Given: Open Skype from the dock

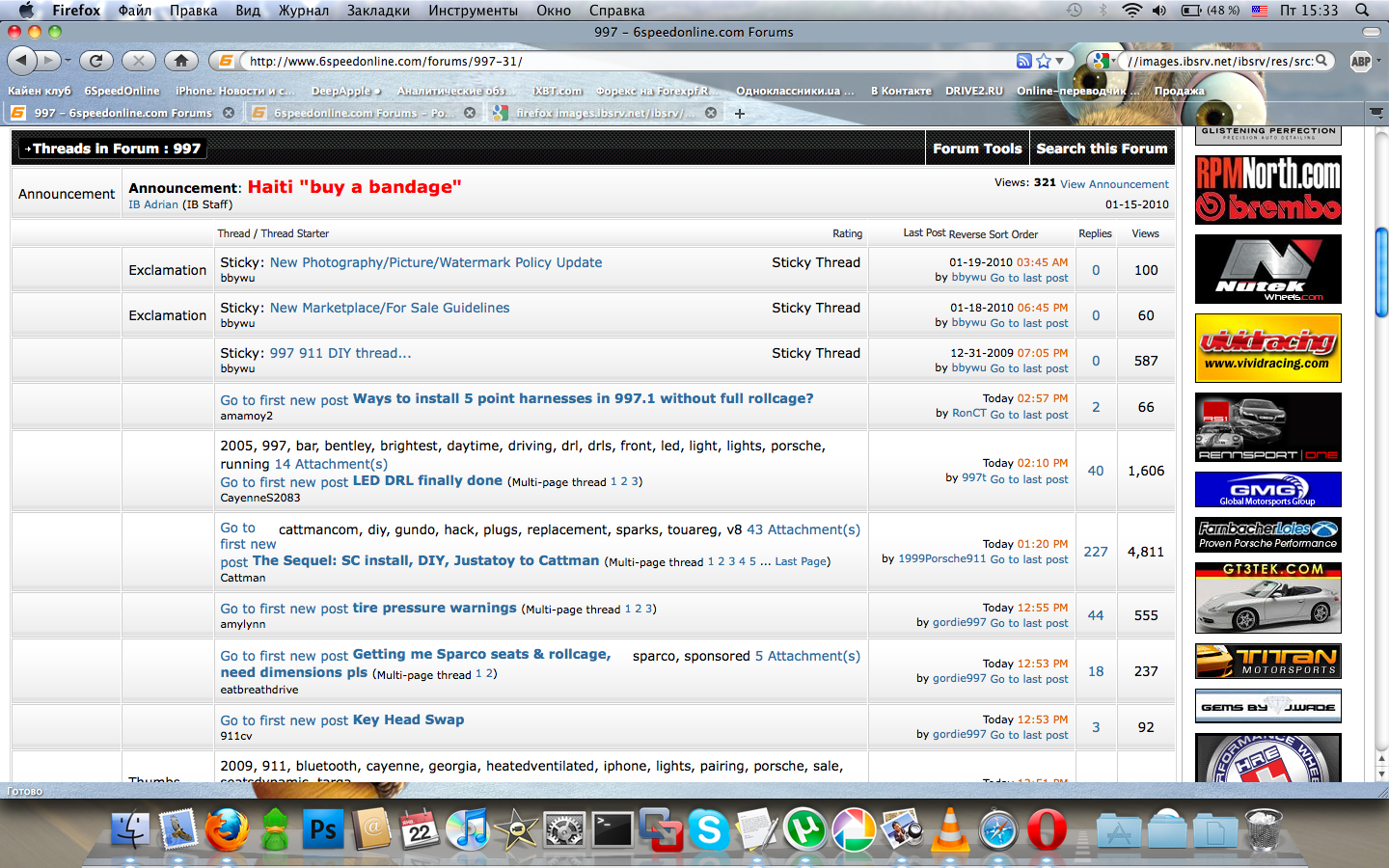Looking at the screenshot, I should point(709,829).
